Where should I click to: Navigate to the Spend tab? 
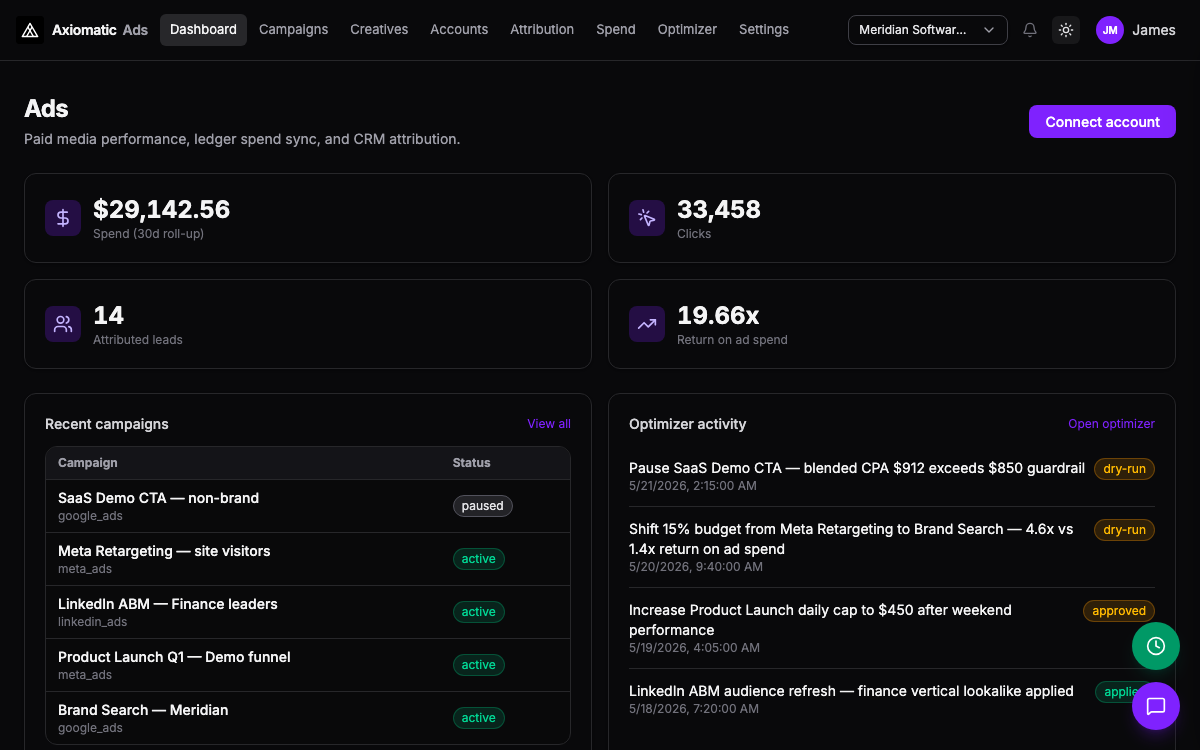coord(616,30)
